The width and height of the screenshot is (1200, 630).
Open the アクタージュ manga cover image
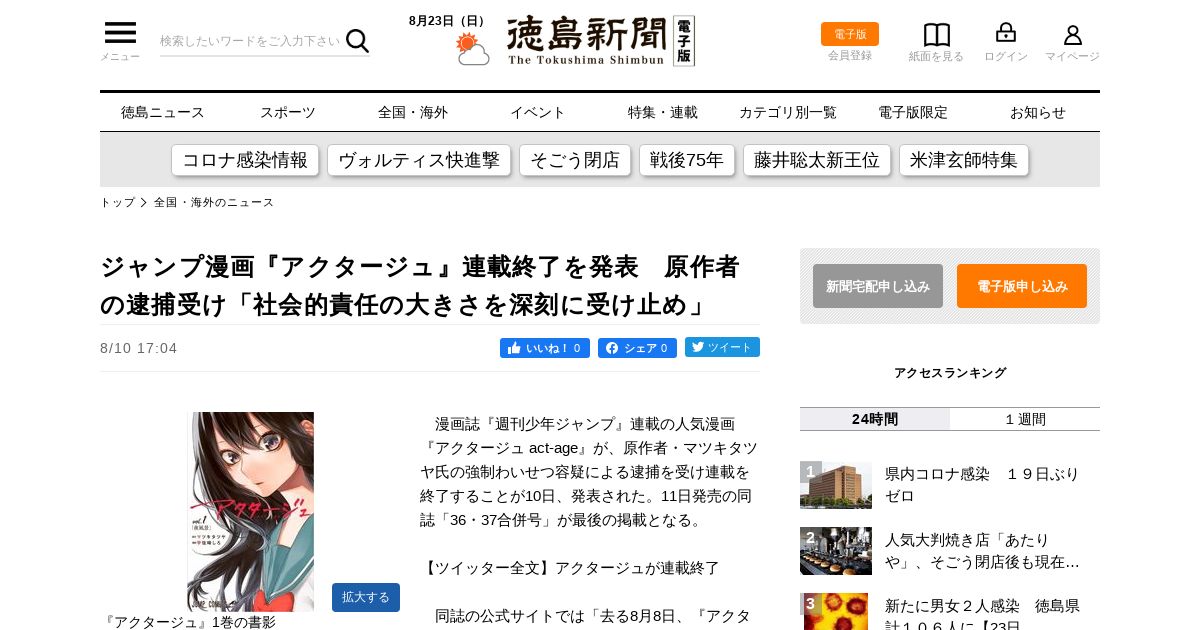click(x=250, y=511)
